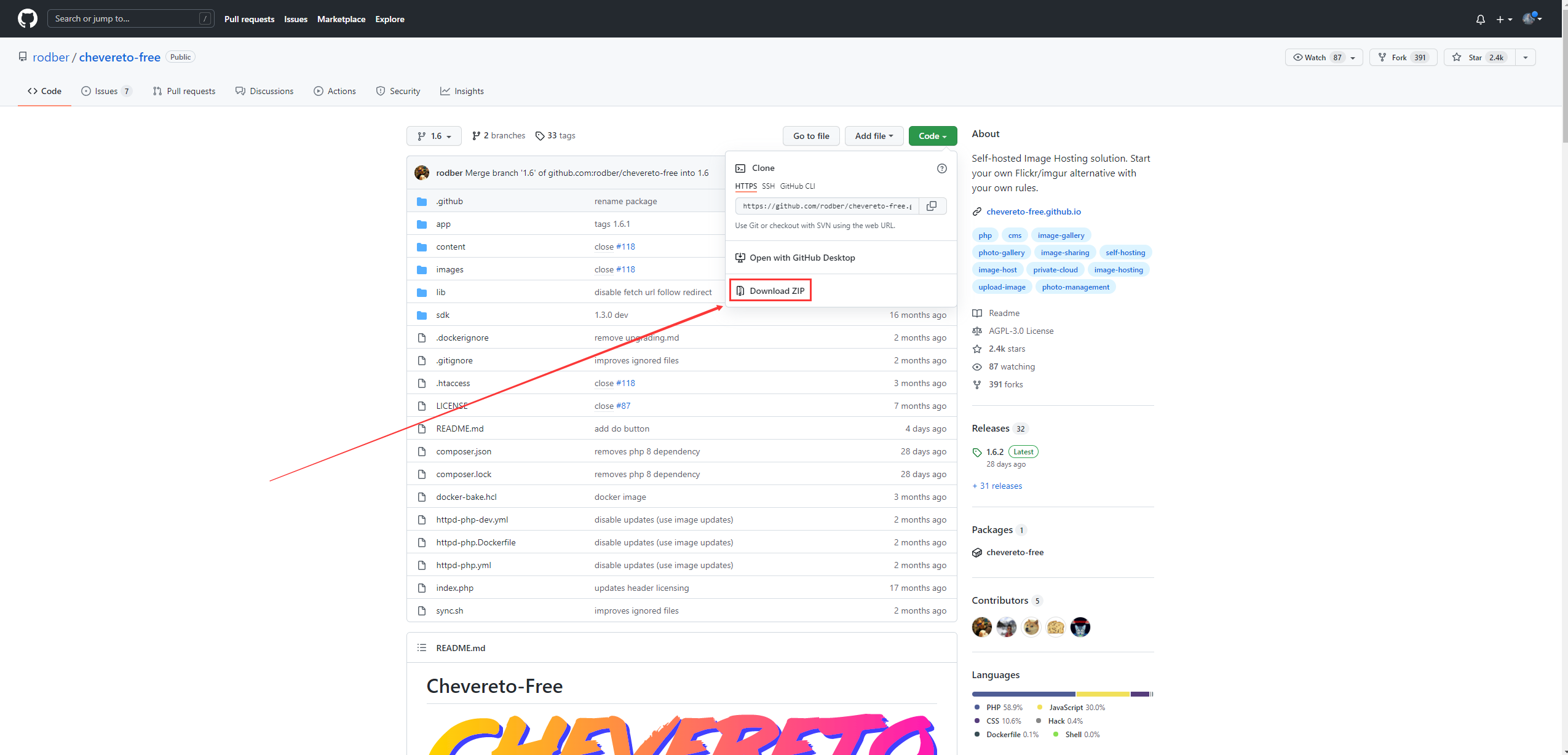Go to Explore
Screen dimensions: 1568x755
(x=390, y=19)
